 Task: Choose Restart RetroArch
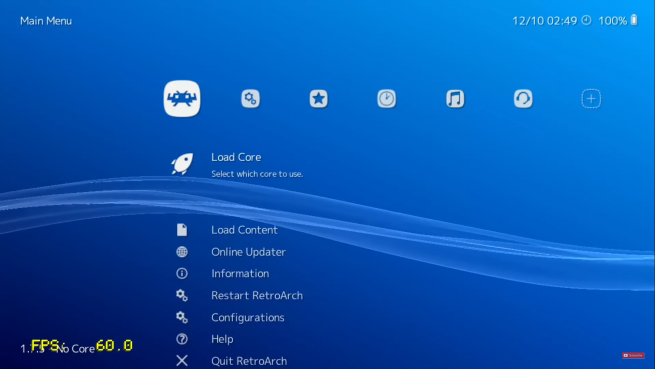pos(257,295)
